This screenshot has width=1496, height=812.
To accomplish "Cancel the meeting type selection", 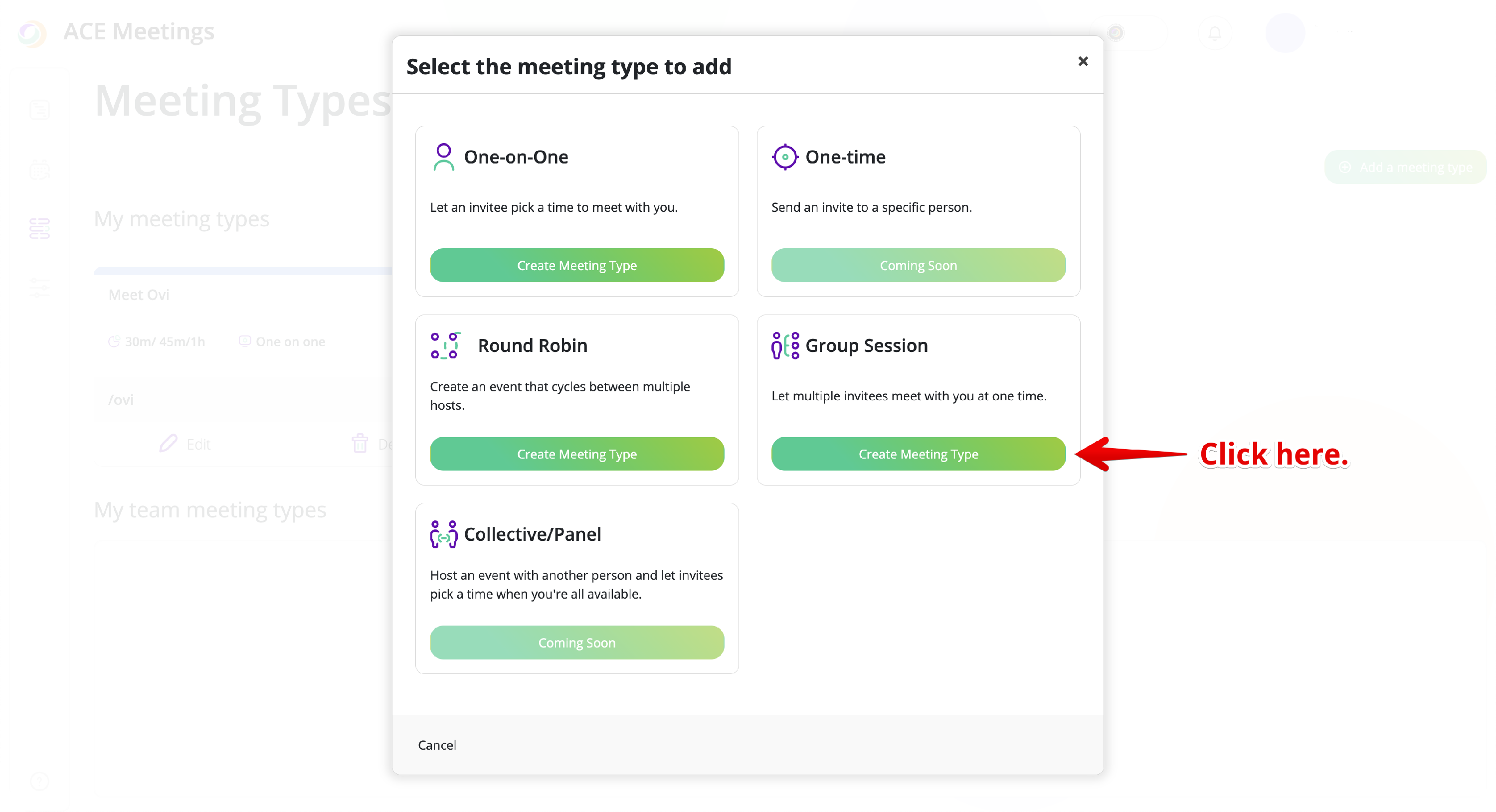I will pos(437,745).
